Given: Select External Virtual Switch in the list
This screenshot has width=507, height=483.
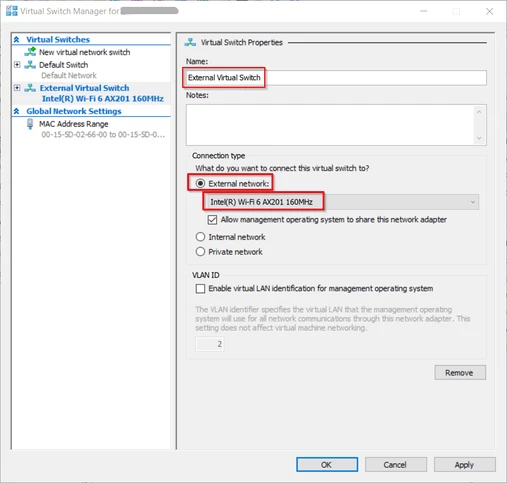Looking at the screenshot, I should pos(84,88).
